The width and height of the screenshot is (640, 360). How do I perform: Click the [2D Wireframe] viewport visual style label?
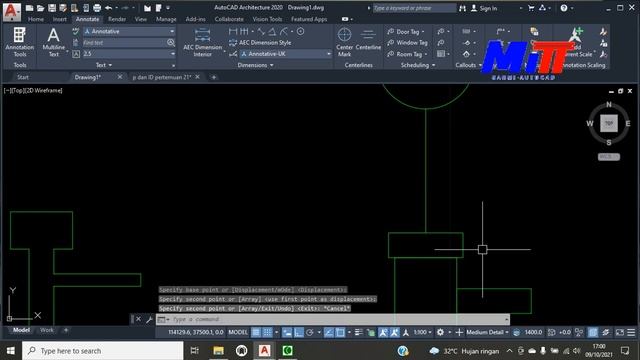pyautogui.click(x=44, y=91)
